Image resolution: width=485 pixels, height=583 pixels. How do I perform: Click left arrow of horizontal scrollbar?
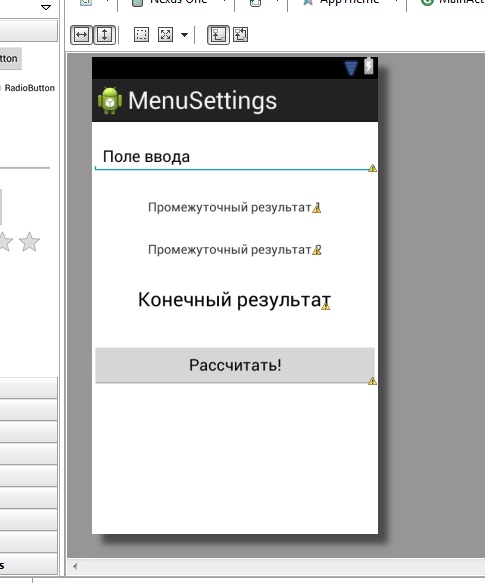pos(75,566)
